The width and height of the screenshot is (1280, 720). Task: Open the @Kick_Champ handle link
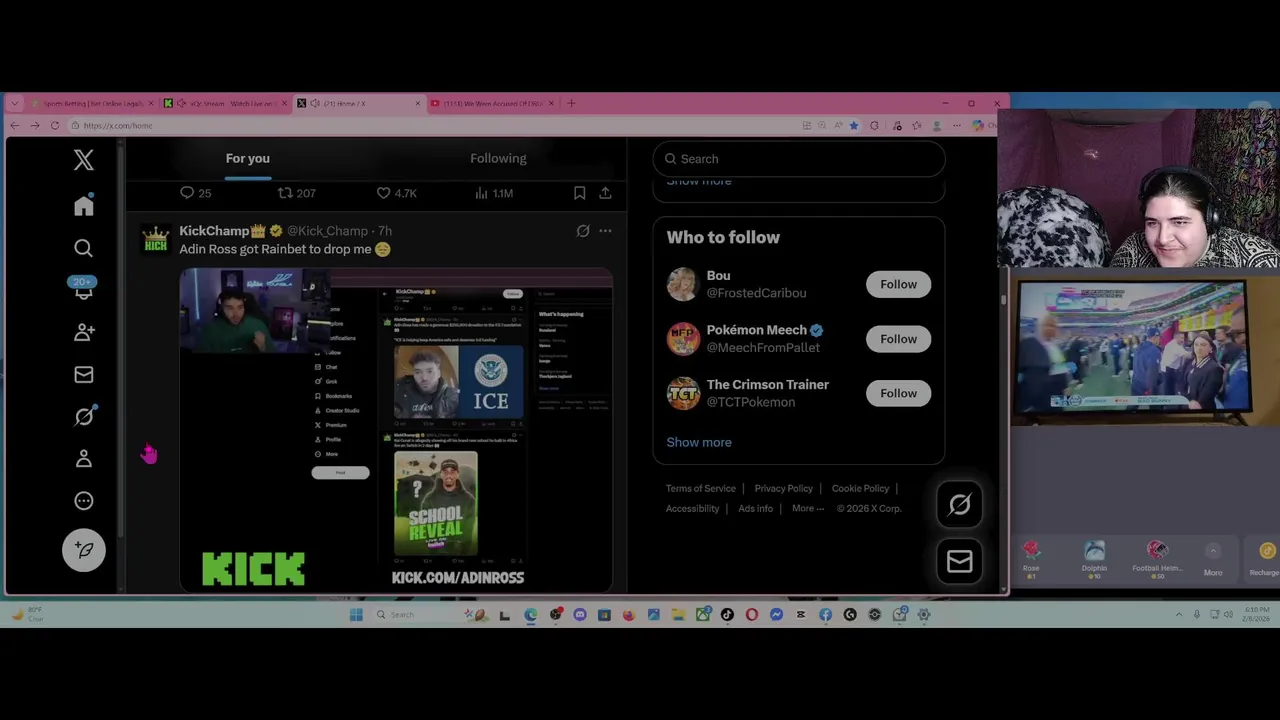click(327, 231)
